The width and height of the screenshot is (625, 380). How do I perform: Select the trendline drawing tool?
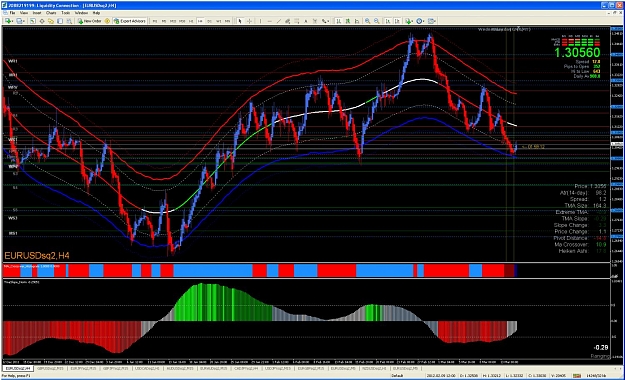coord(279,21)
